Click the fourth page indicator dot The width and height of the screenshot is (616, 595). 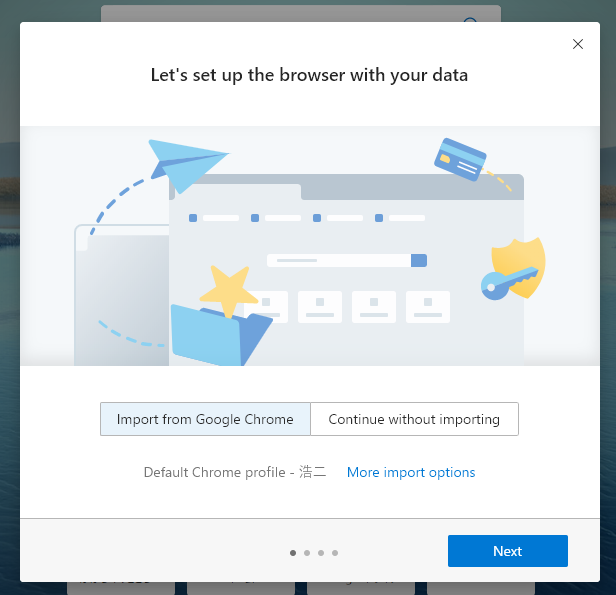click(335, 553)
